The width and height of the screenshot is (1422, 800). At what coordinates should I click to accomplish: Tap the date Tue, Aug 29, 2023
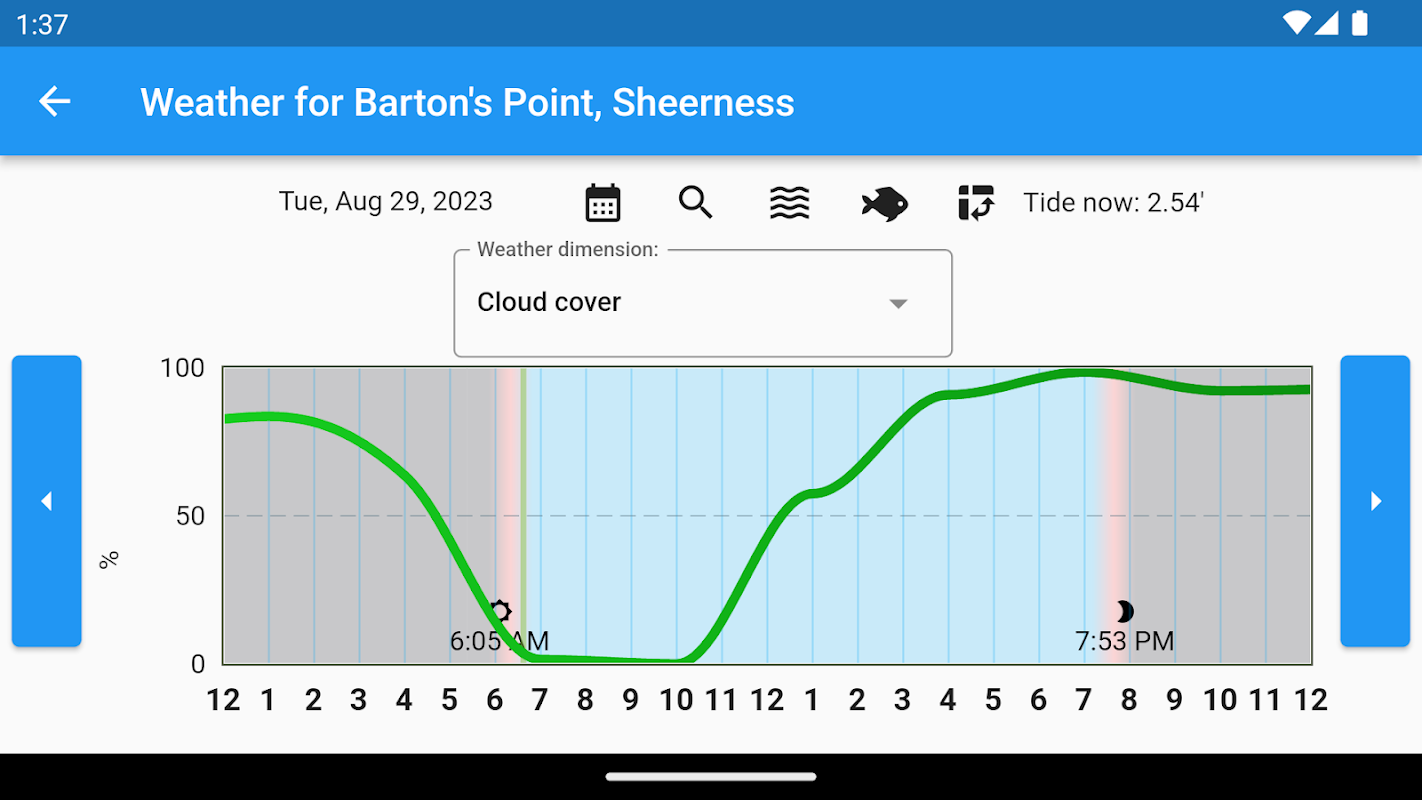(385, 201)
